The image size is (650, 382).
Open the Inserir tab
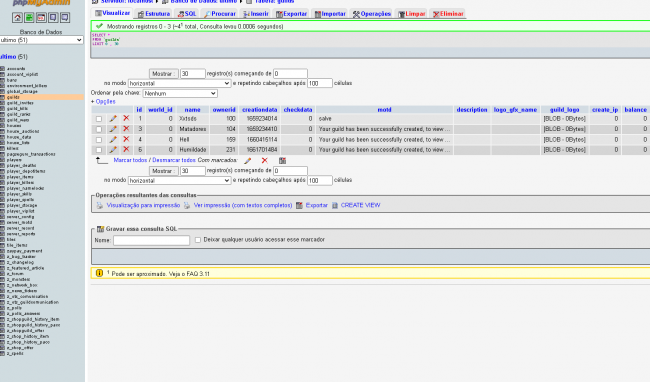[256, 14]
